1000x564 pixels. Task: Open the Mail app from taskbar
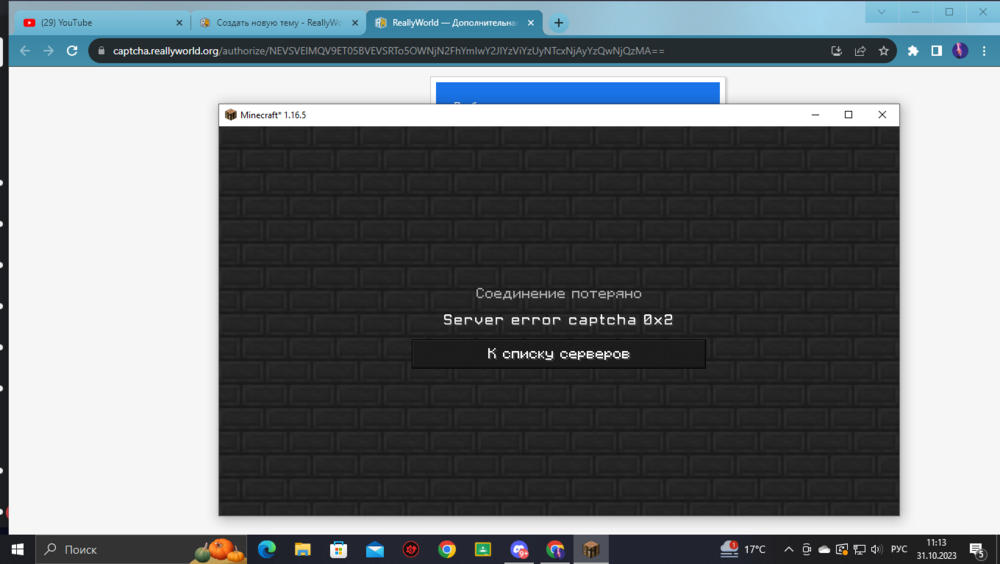point(375,549)
